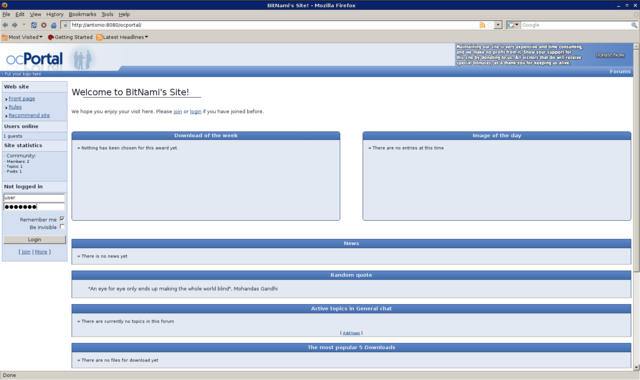The height and width of the screenshot is (380, 640).
Task: Click in the Google search box
Action: click(576, 25)
